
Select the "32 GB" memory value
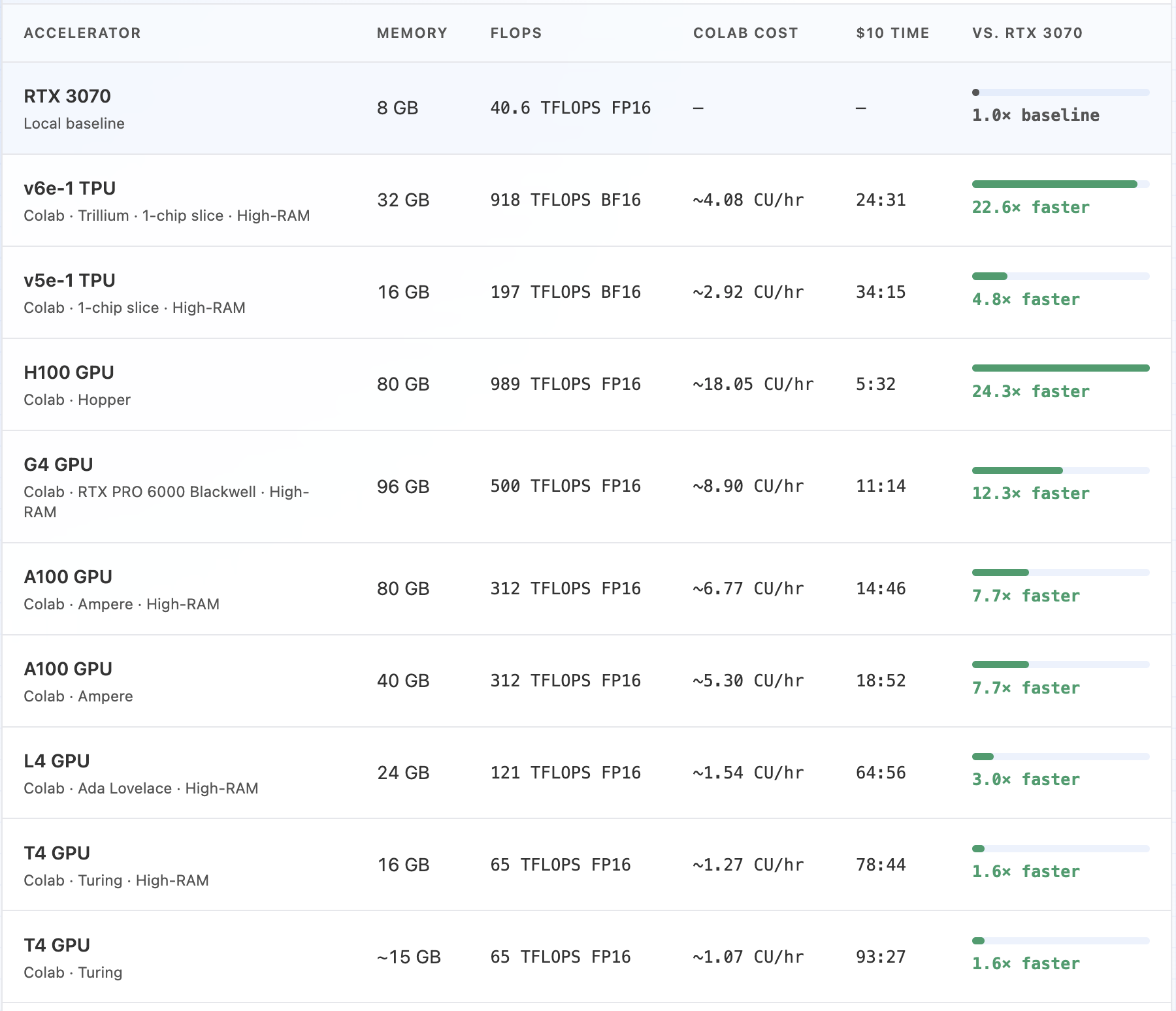(403, 200)
